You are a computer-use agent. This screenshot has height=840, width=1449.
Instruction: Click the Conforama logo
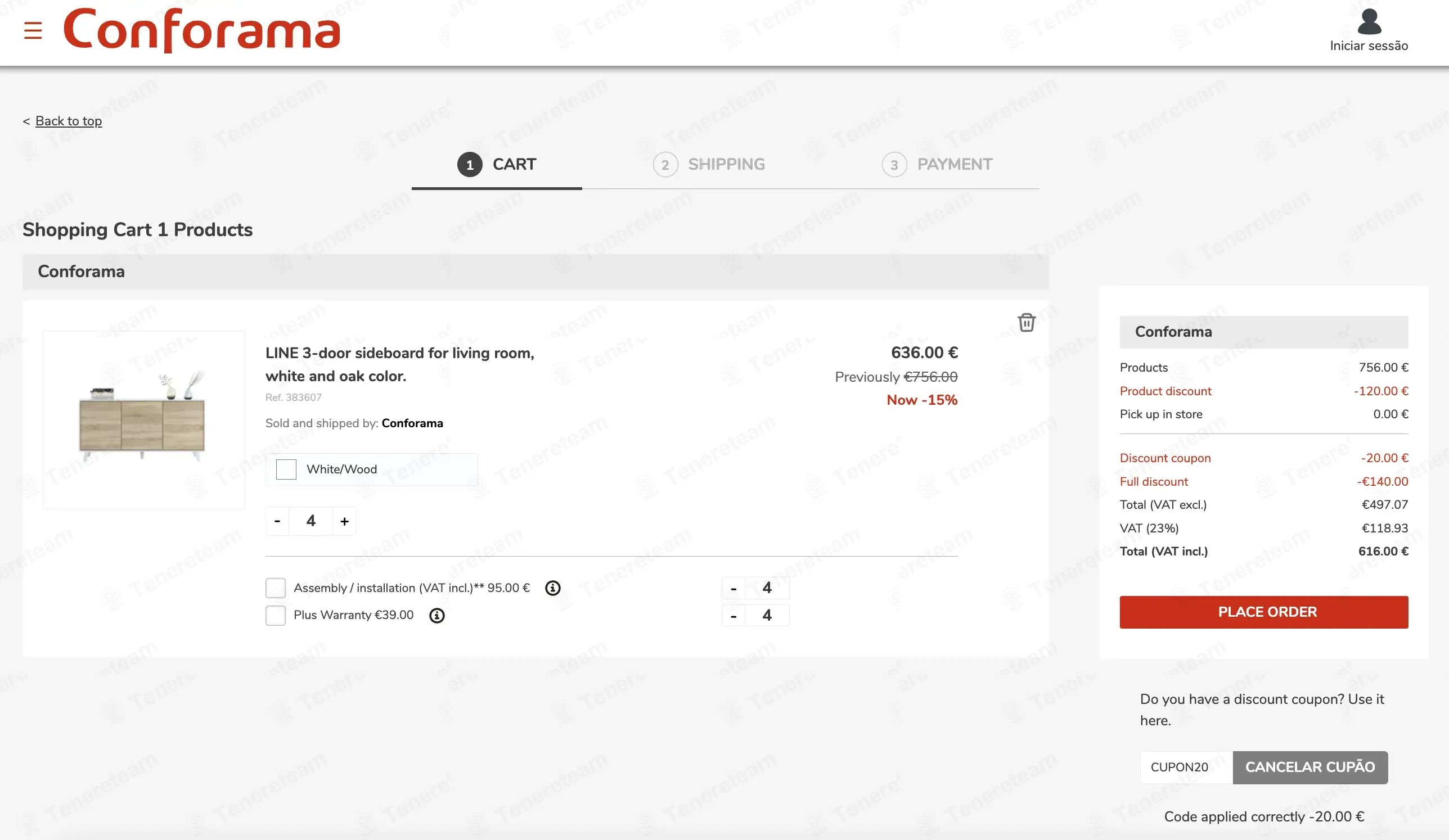click(x=202, y=30)
